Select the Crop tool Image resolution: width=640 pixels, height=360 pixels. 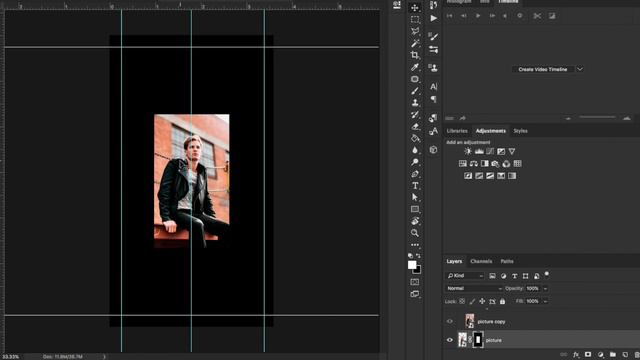[415, 55]
